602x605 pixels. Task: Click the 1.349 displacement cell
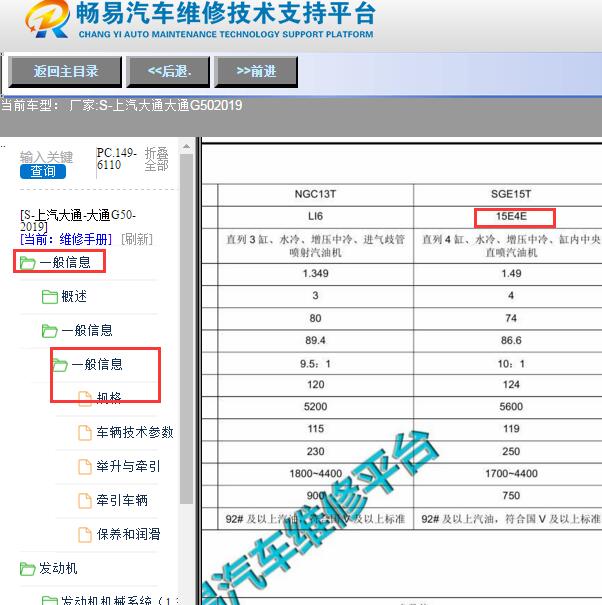315,274
